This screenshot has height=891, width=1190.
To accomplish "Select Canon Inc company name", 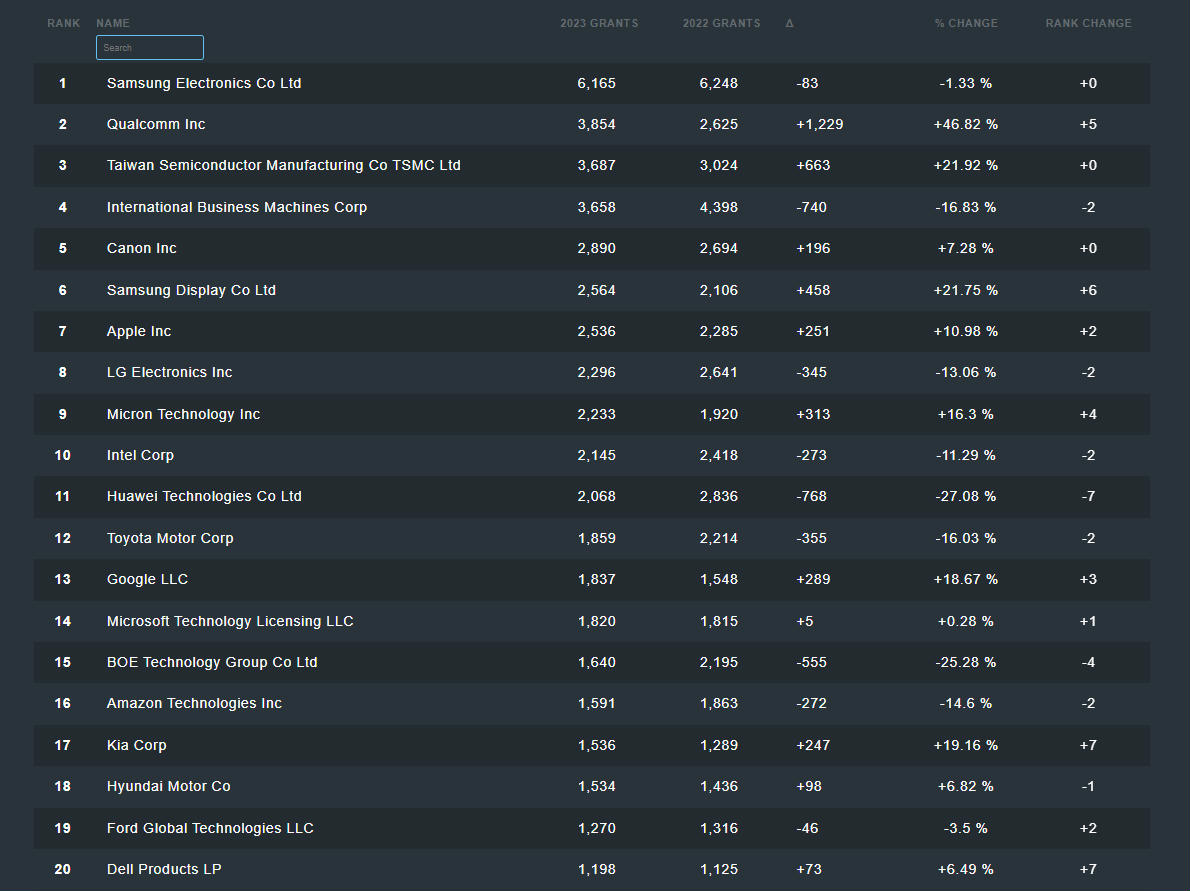I will (x=142, y=248).
